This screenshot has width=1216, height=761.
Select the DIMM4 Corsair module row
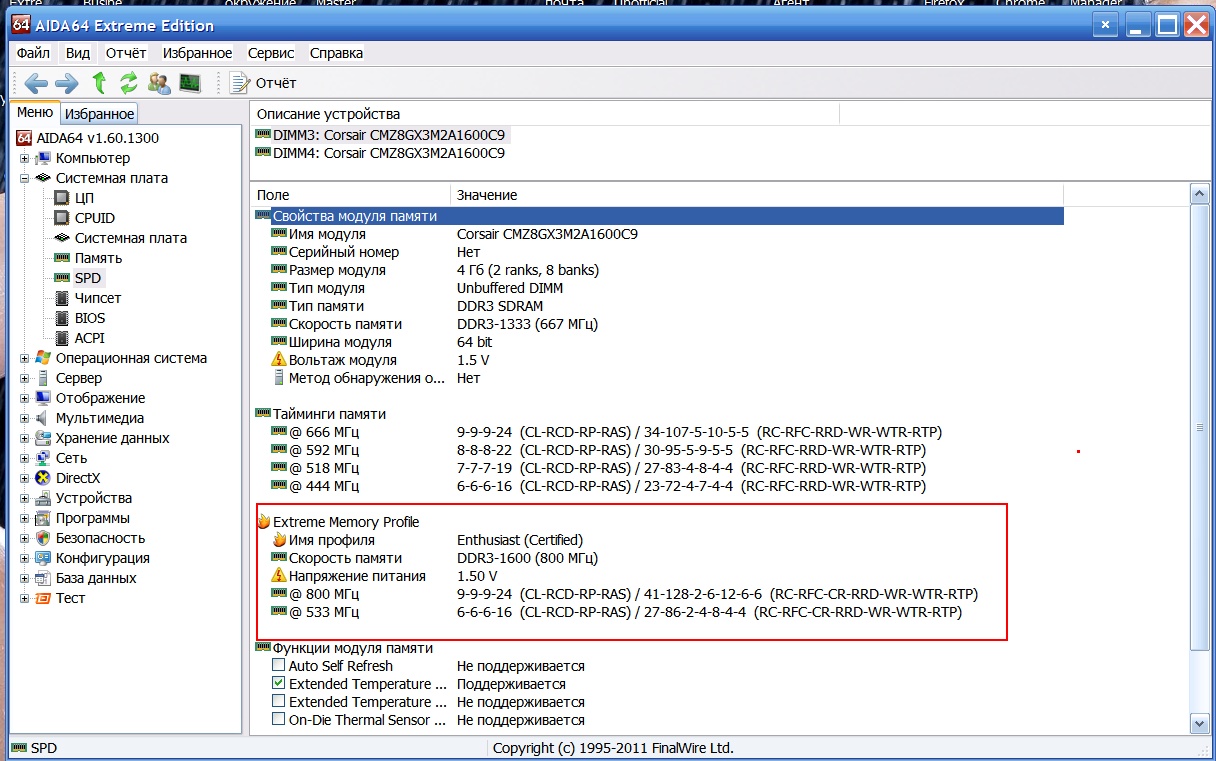pyautogui.click(x=380, y=153)
